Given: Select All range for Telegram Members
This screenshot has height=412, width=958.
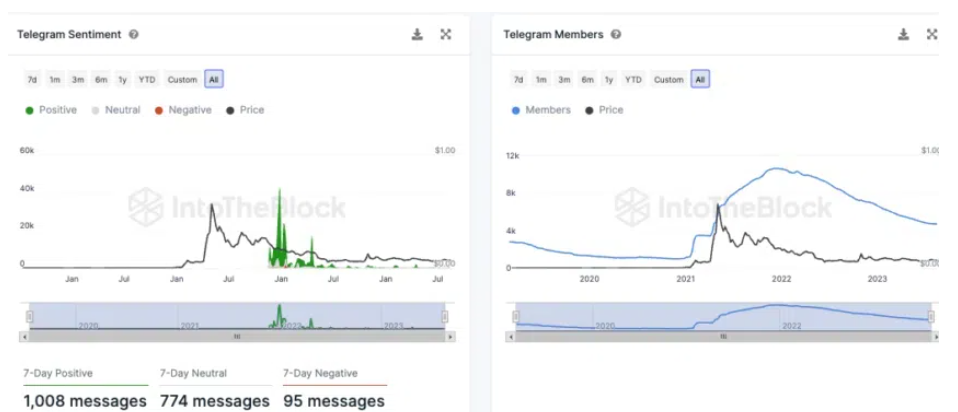Looking at the screenshot, I should pyautogui.click(x=700, y=80).
